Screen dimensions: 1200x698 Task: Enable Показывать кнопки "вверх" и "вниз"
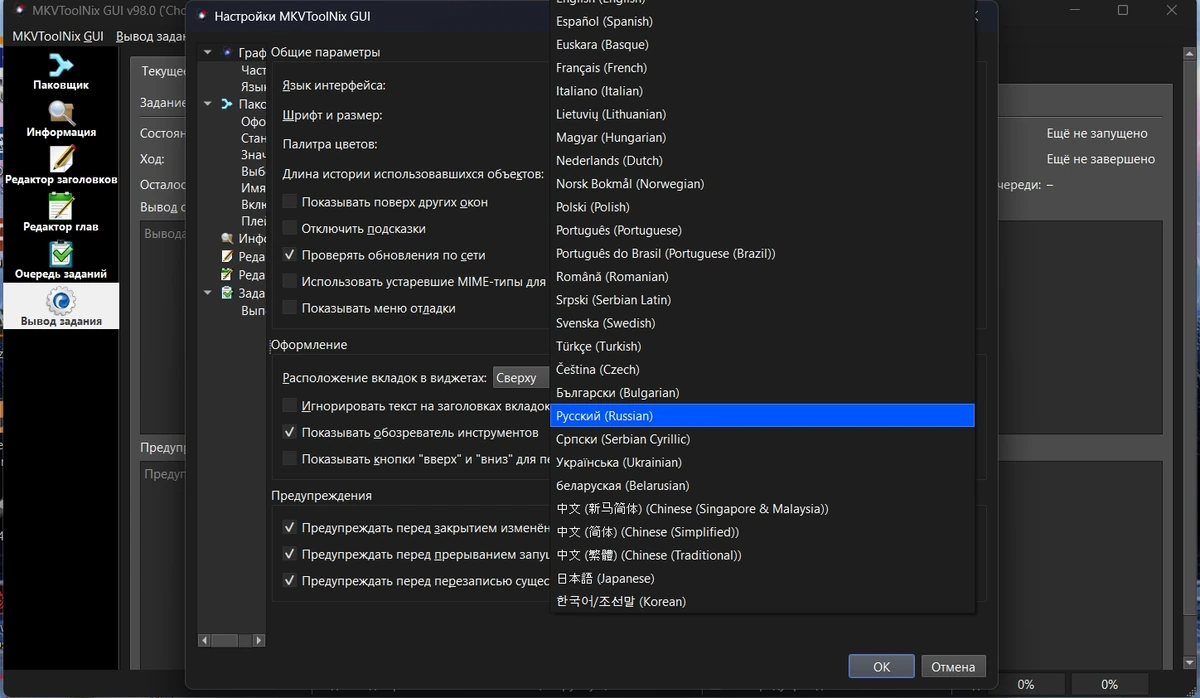(290, 459)
